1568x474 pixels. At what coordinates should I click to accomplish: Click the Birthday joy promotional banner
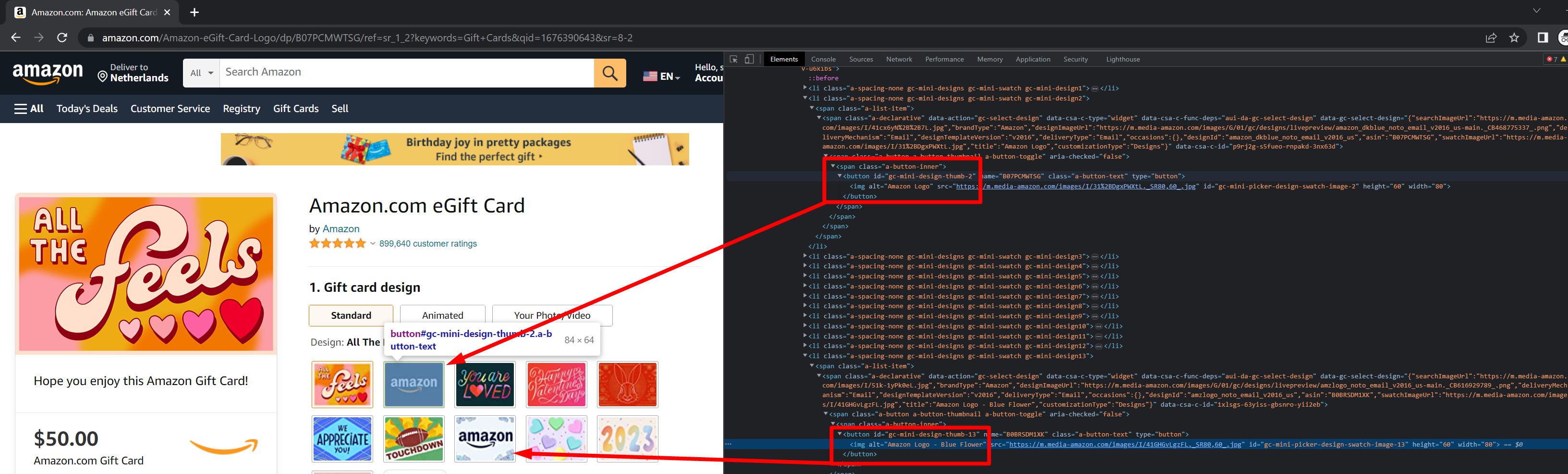(455, 150)
